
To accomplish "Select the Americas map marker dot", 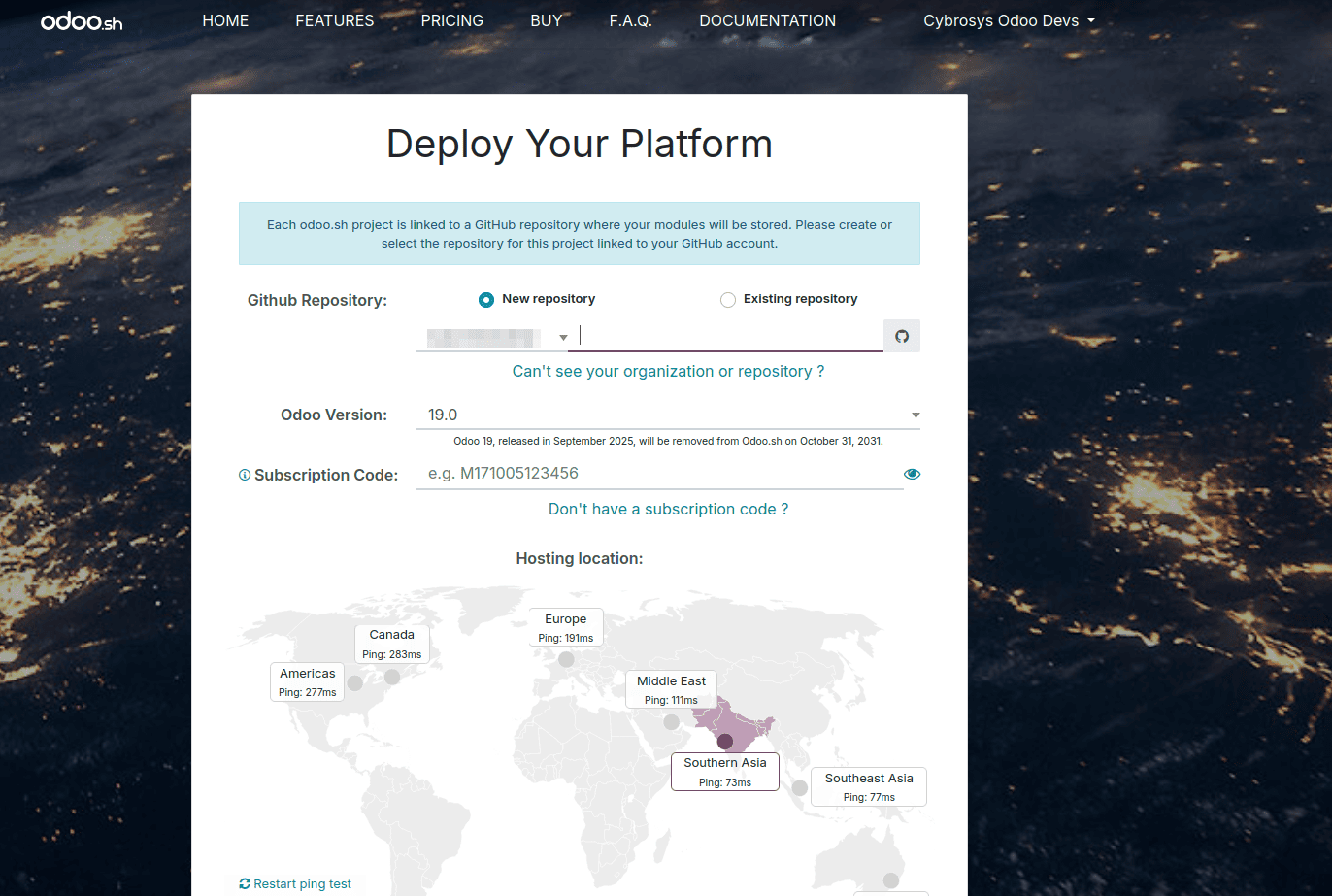I will coord(355,682).
